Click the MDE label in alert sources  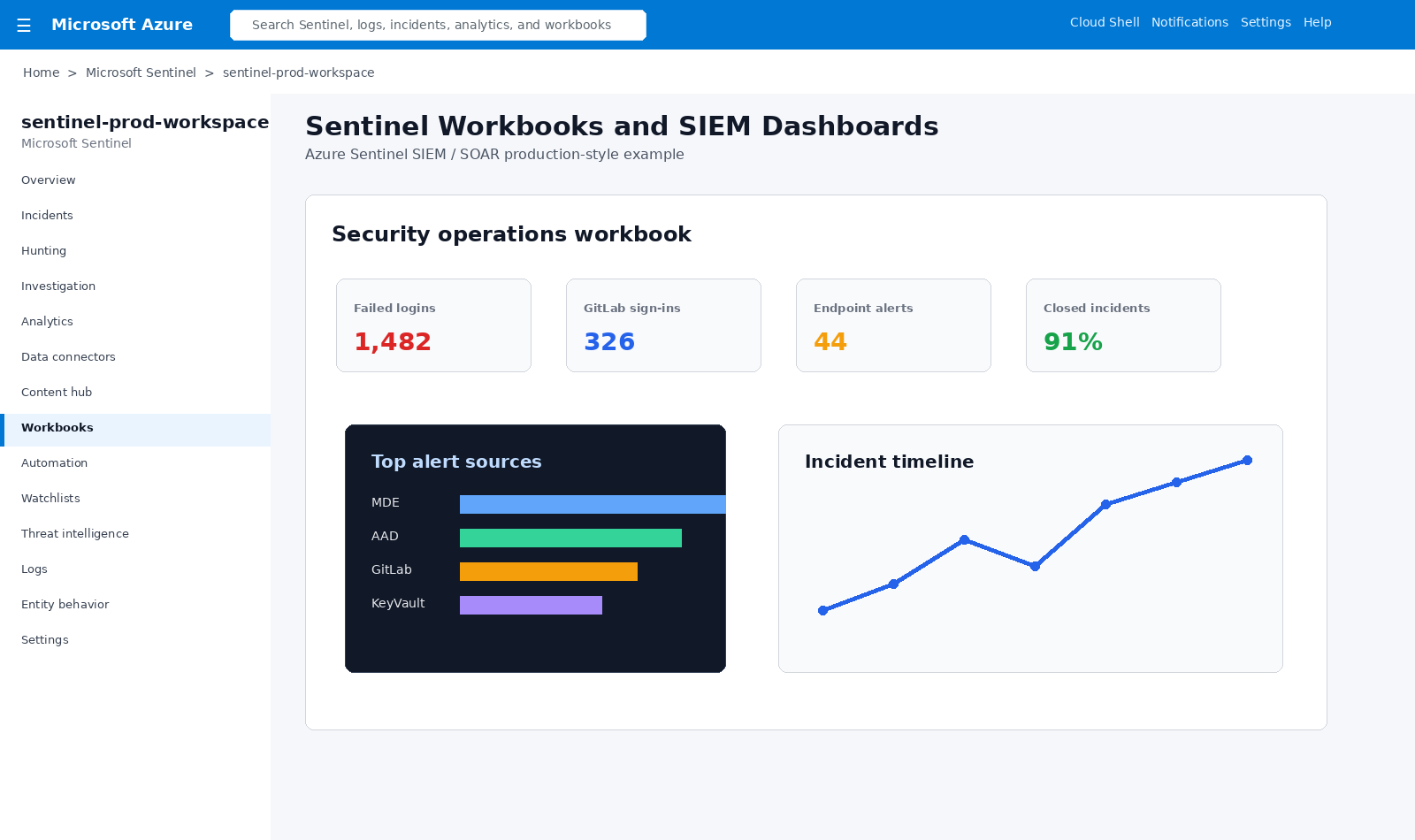pos(386,502)
